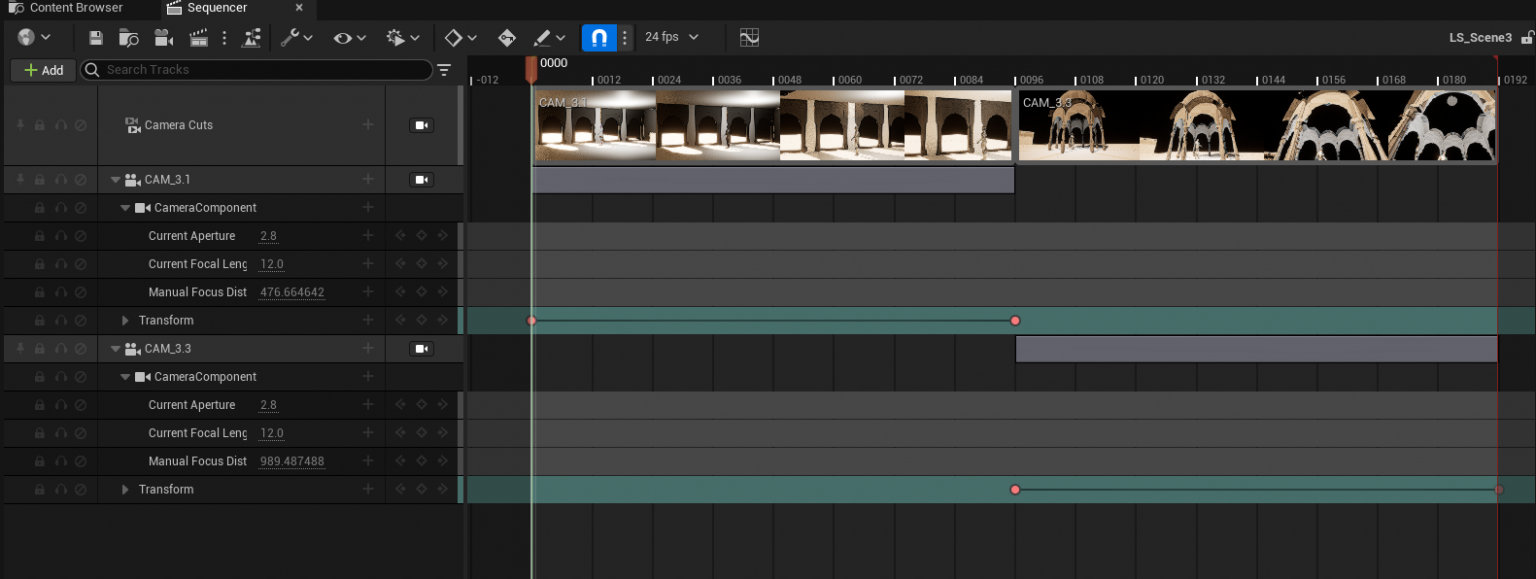Select the Save sequence icon

click(x=96, y=37)
